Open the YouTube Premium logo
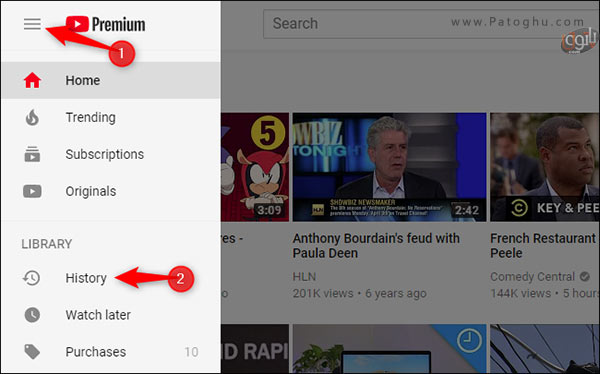Screen dimensions: 600x374 point(106,24)
